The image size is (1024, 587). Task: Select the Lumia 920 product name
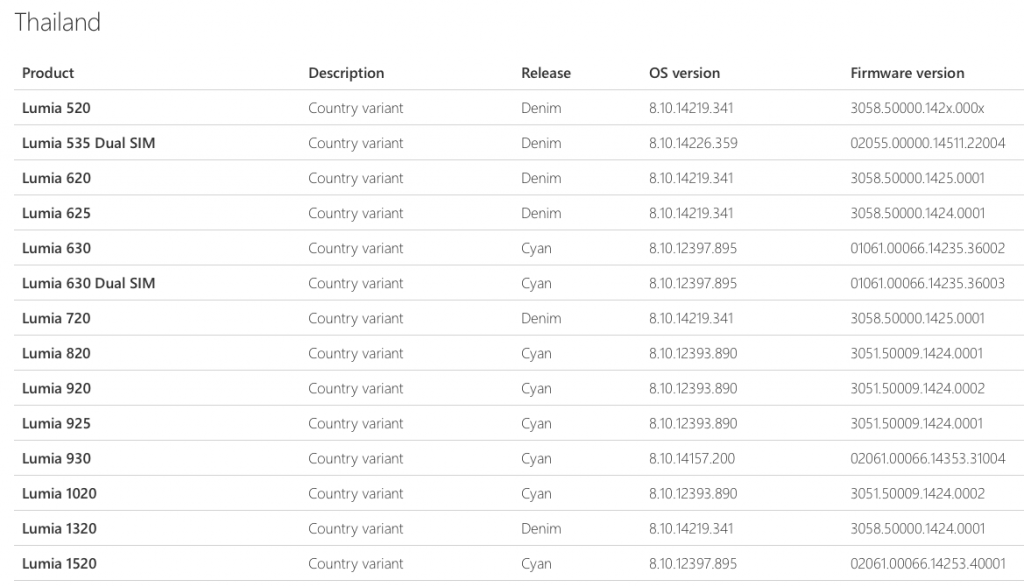point(56,389)
